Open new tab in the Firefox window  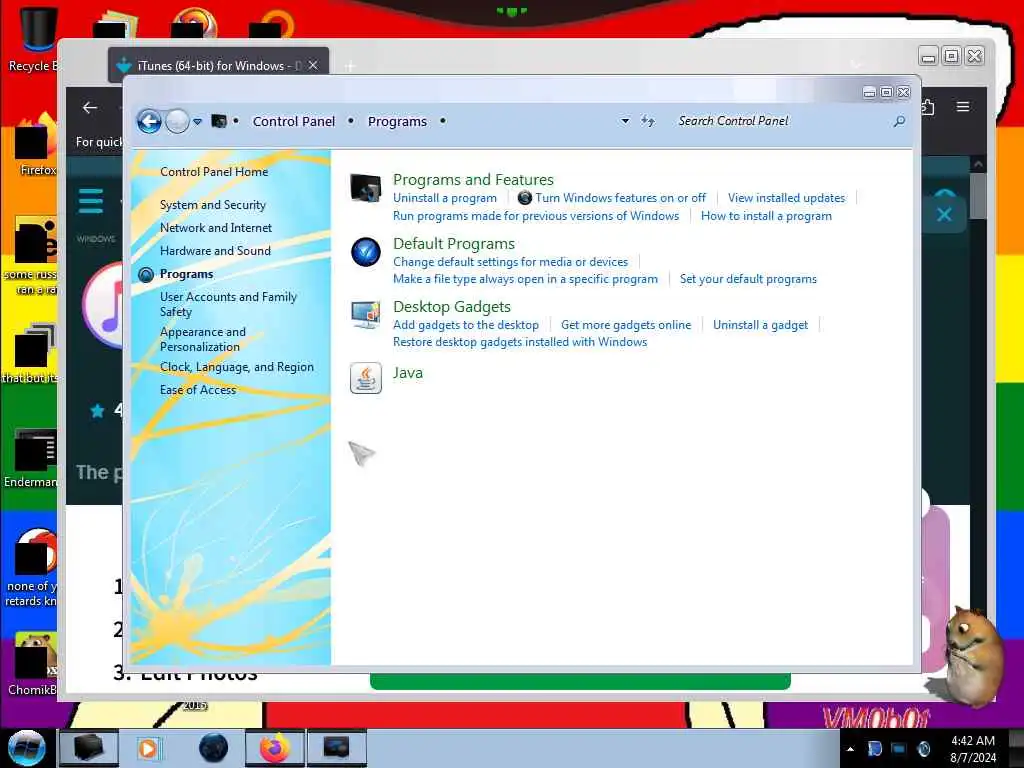350,66
